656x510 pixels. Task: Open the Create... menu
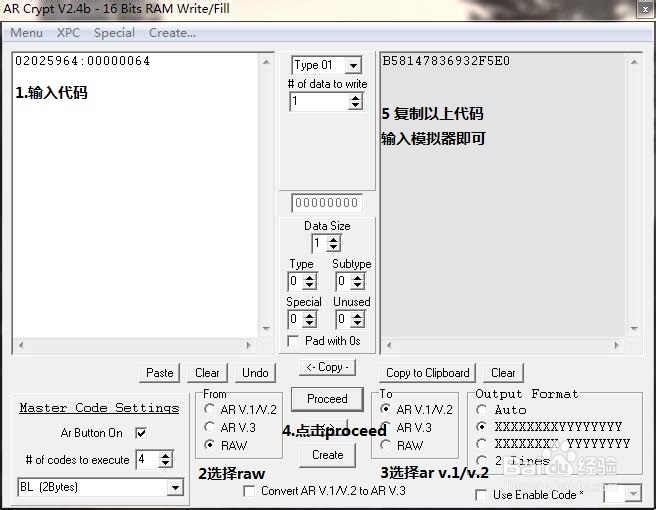[172, 33]
